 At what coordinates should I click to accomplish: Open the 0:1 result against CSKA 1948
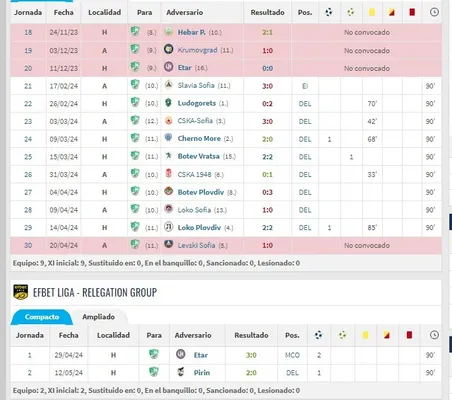[x=267, y=175]
